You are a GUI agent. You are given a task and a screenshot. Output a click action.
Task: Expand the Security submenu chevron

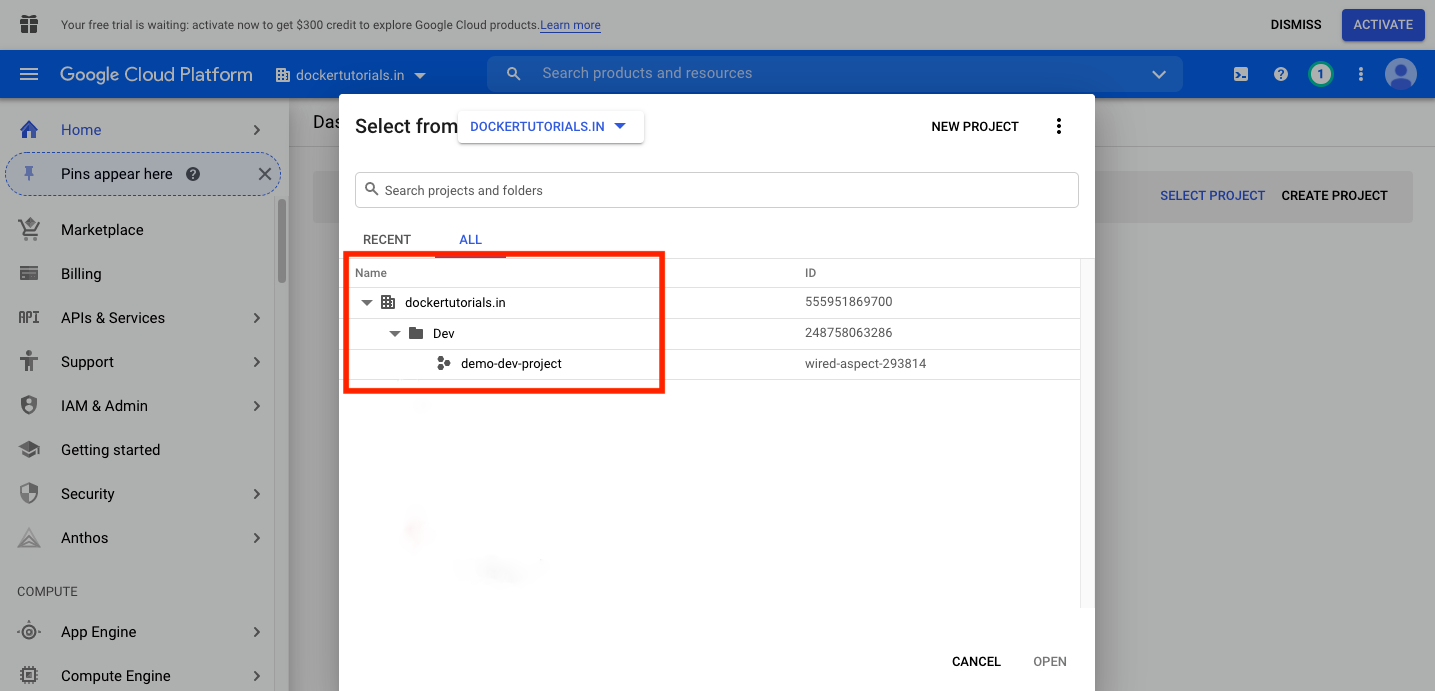coord(257,494)
